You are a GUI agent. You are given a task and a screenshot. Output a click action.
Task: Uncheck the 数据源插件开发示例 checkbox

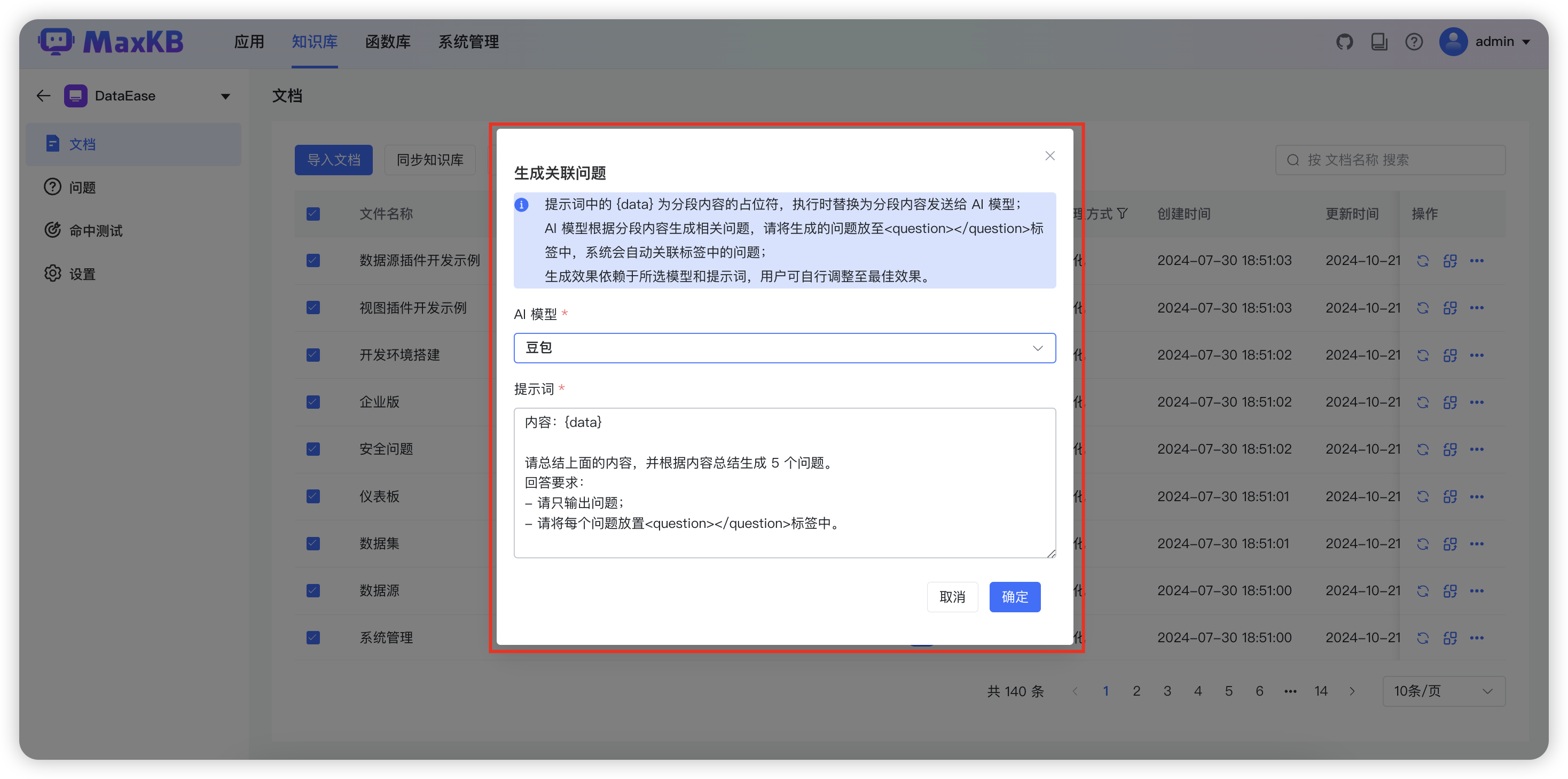(x=313, y=261)
